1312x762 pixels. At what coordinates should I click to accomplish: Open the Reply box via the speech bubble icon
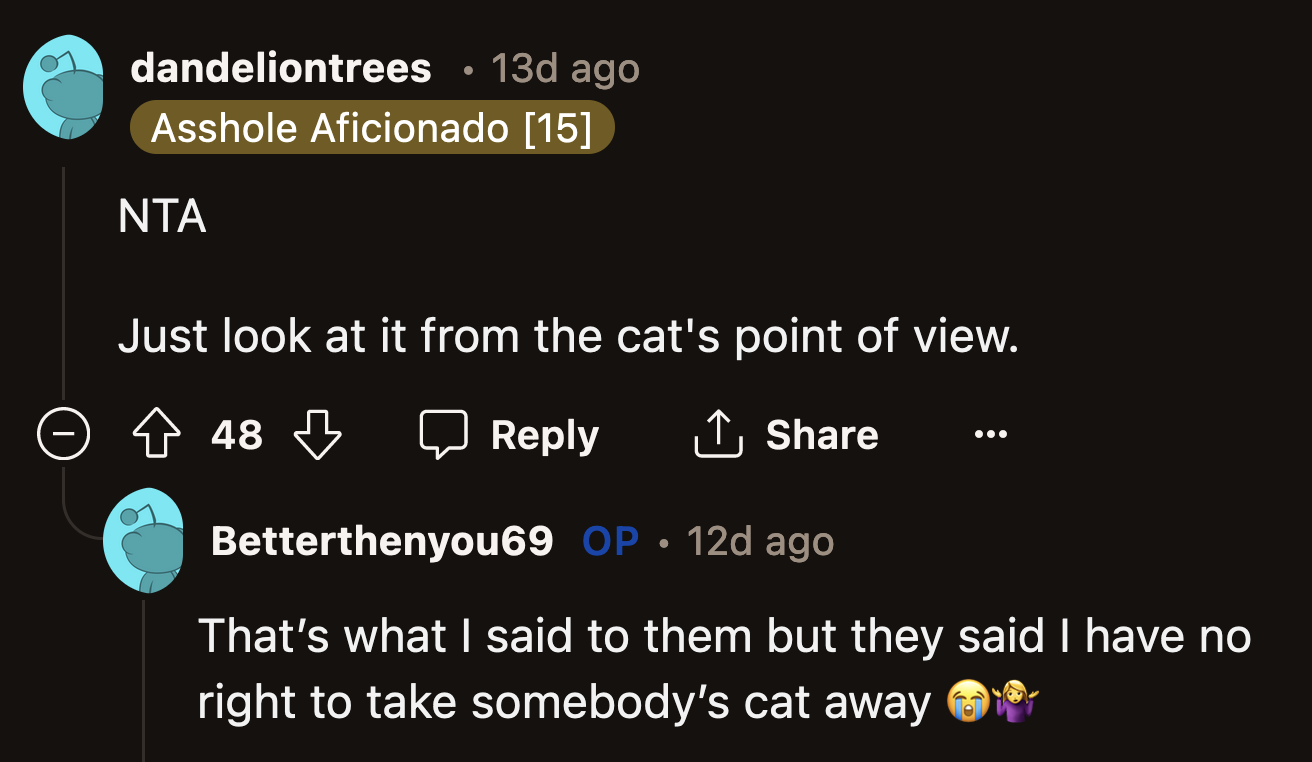click(444, 433)
